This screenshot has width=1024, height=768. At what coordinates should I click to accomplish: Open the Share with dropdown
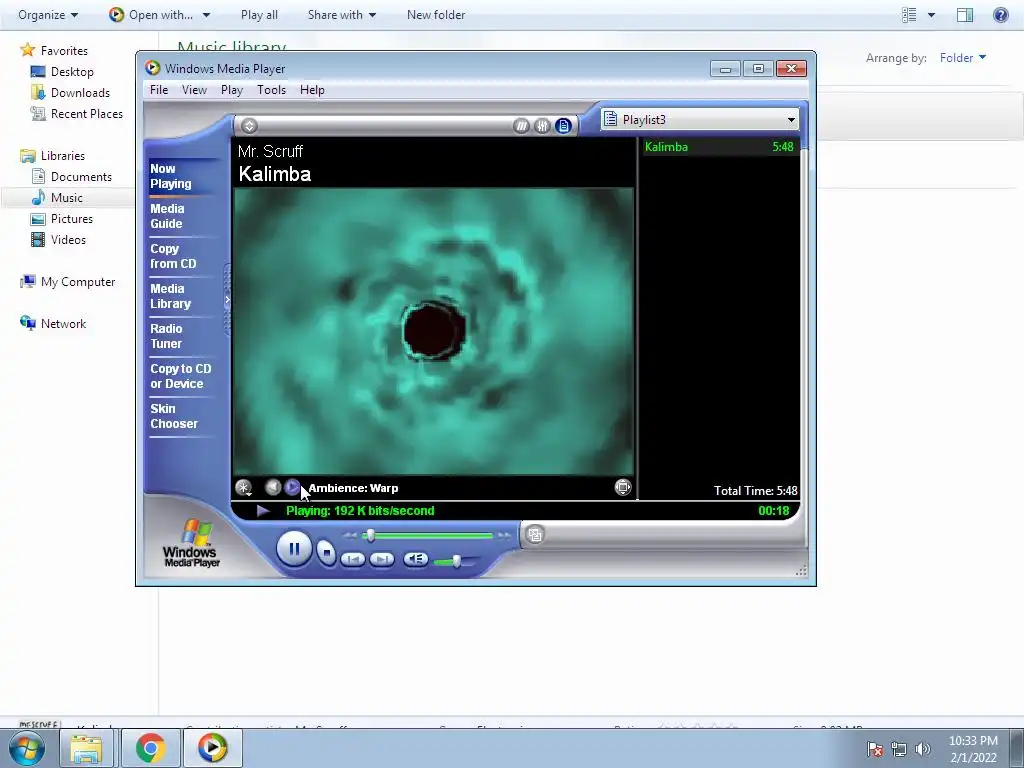point(342,14)
